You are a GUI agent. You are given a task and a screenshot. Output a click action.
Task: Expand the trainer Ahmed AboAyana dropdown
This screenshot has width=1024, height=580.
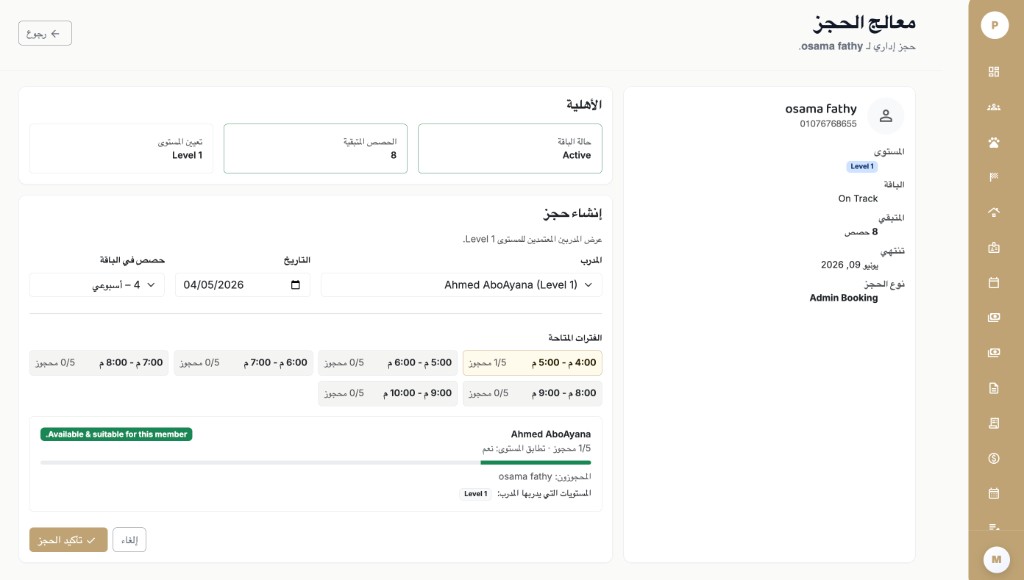coord(462,285)
